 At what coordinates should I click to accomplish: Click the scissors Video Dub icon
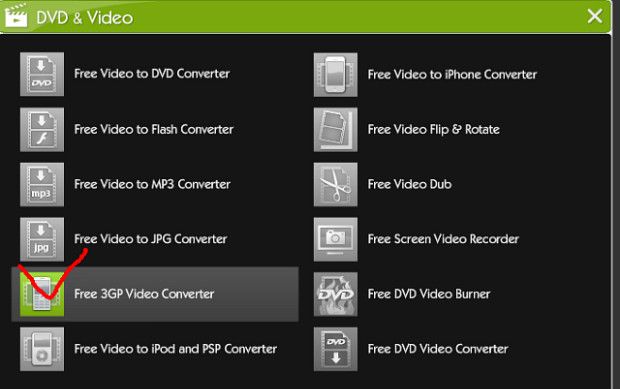click(336, 185)
